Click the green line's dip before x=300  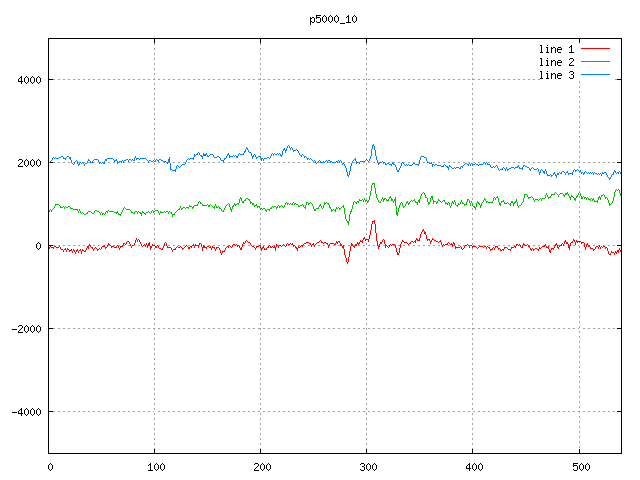[x=348, y=223]
